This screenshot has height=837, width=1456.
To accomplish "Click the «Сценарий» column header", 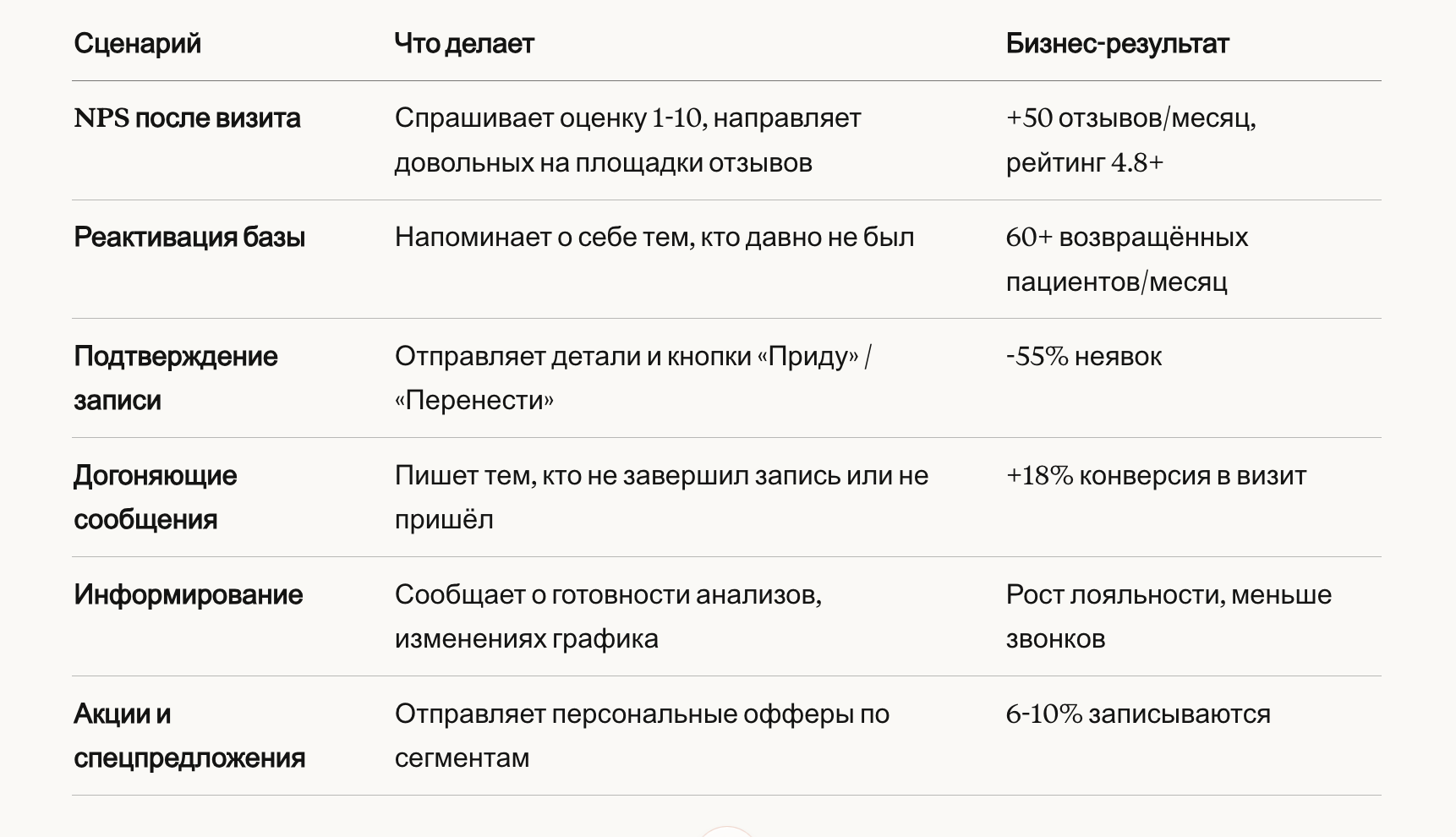I will click(x=138, y=43).
